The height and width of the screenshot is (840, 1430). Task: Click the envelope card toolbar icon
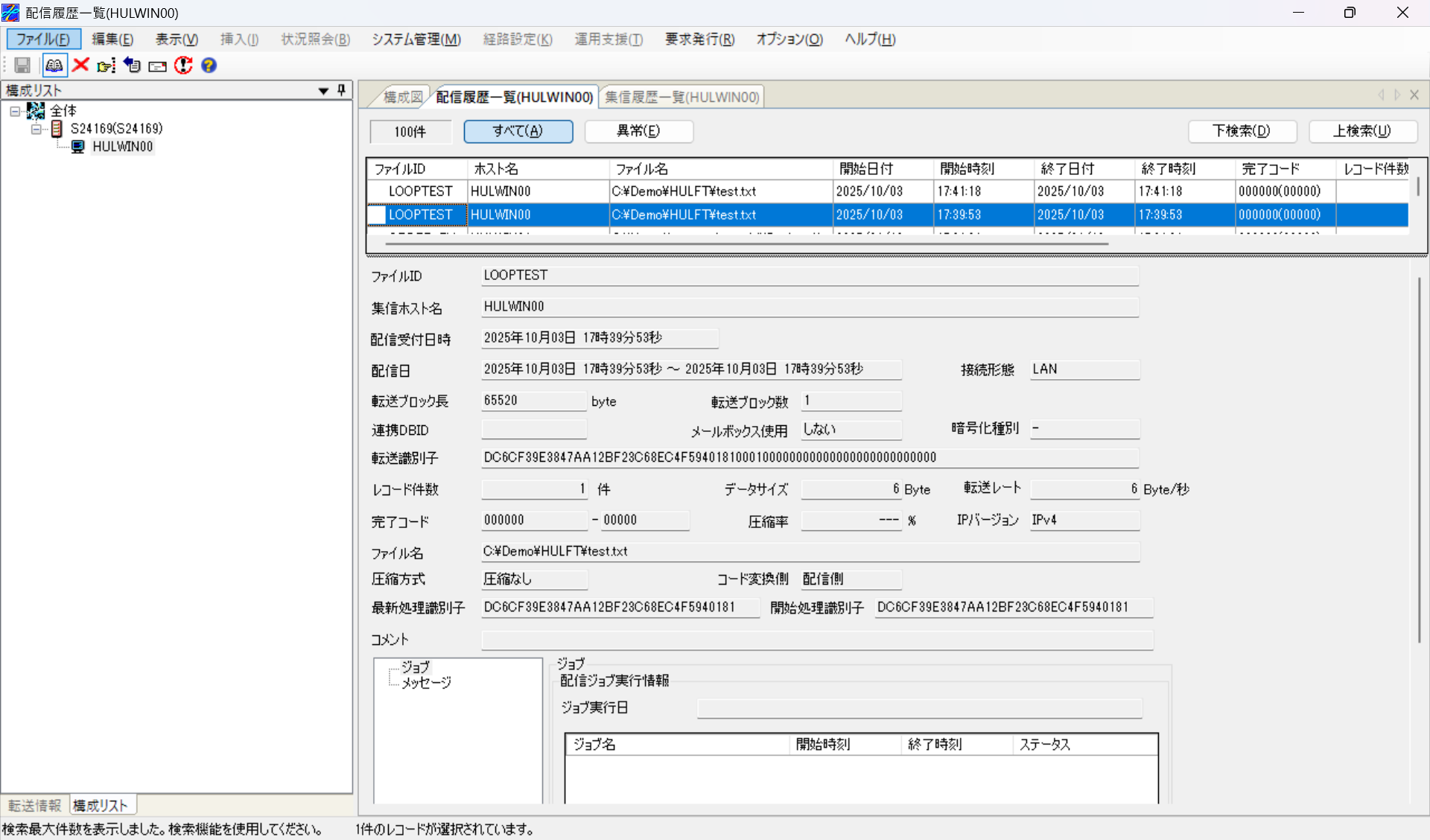(x=157, y=66)
